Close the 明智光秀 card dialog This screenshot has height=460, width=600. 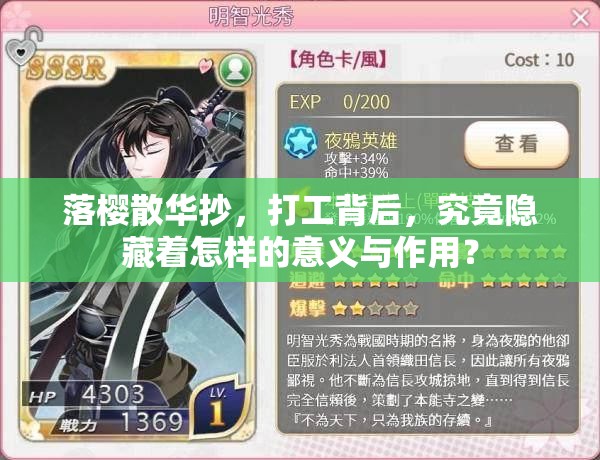(x=580, y=18)
